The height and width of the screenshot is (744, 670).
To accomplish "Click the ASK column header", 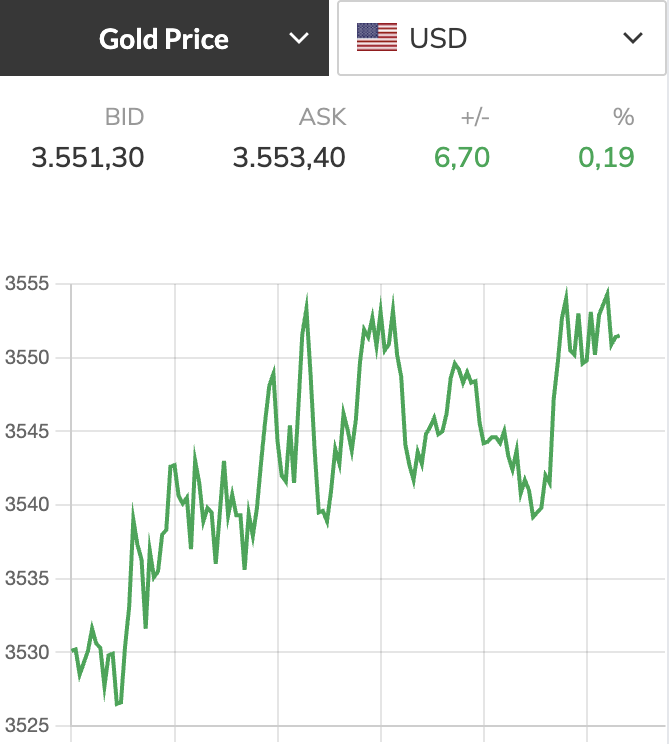I will point(323,117).
